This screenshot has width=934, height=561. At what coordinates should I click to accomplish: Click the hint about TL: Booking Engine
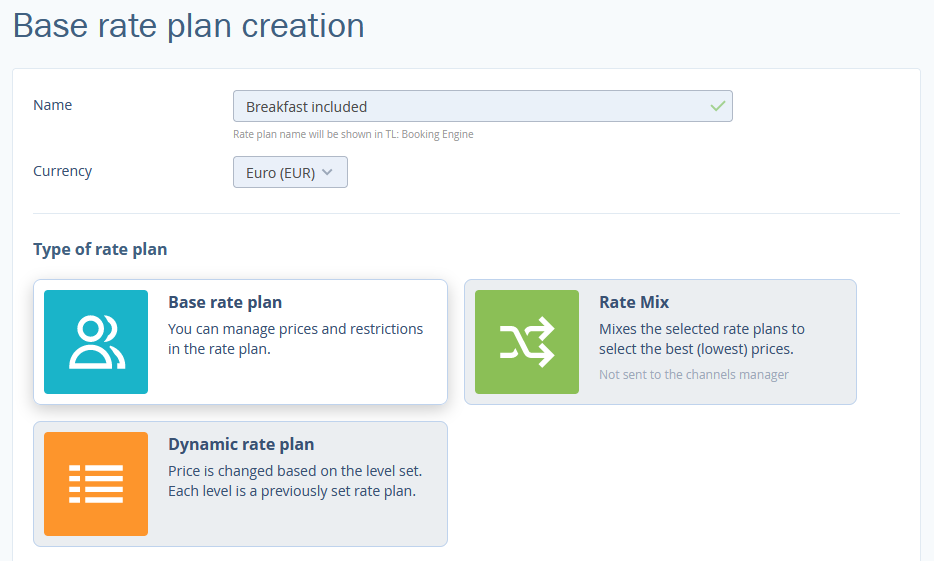tap(353, 134)
